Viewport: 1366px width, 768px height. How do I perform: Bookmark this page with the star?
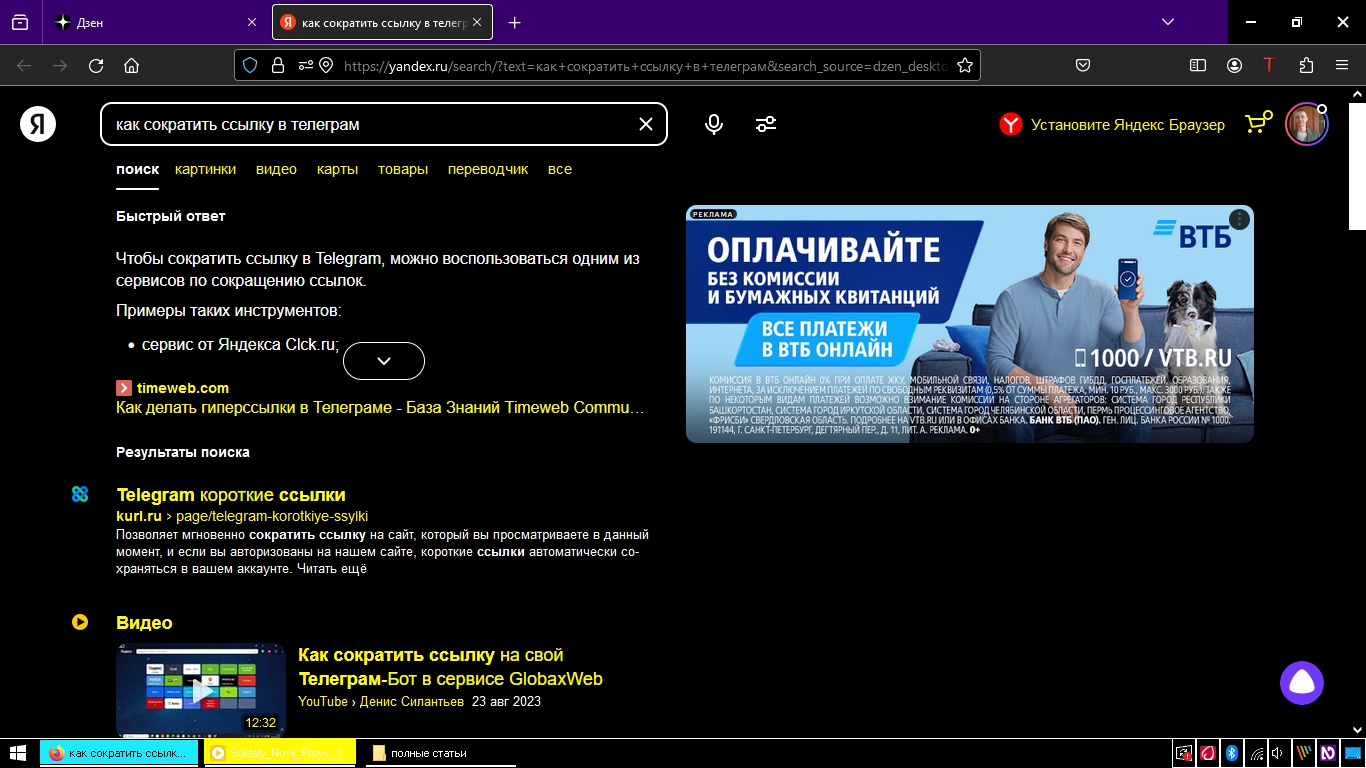(965, 65)
